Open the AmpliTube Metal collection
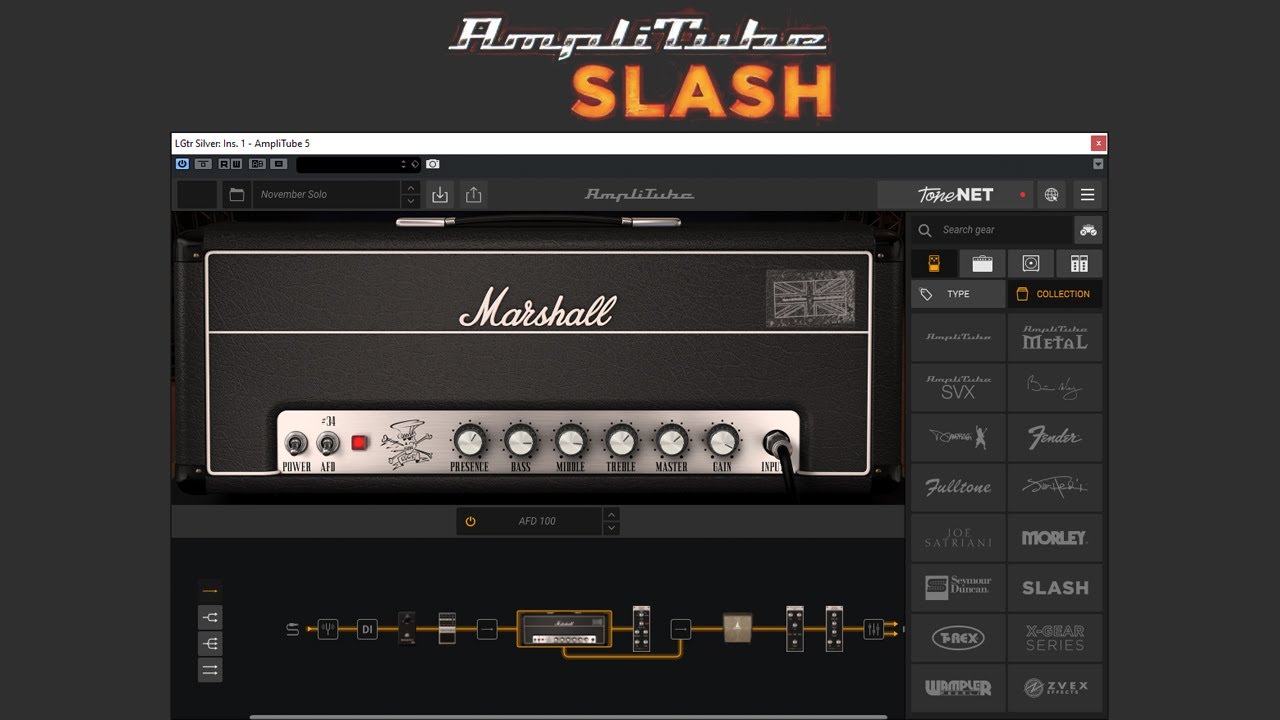Viewport: 1280px width, 720px height. click(x=1055, y=337)
